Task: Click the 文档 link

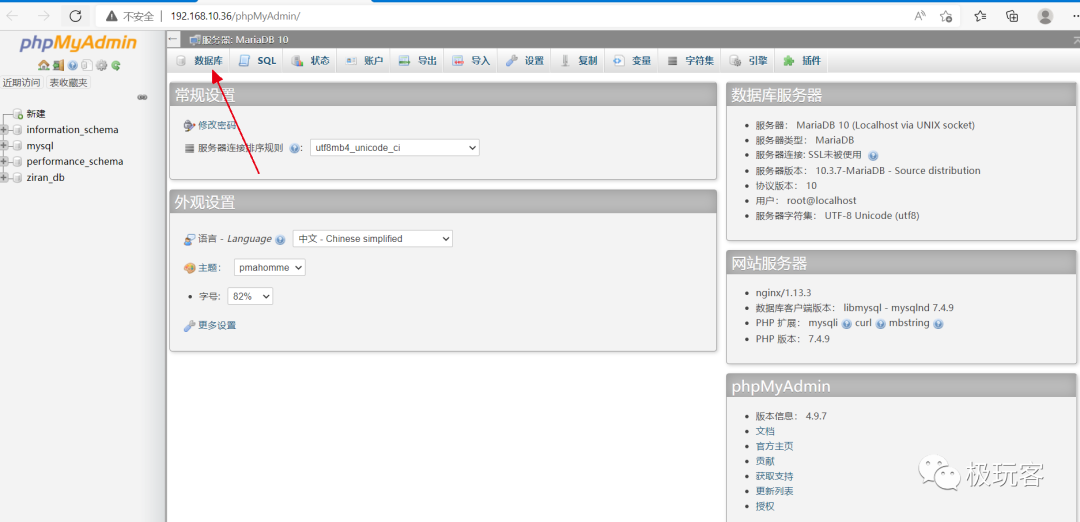Action: pos(765,431)
